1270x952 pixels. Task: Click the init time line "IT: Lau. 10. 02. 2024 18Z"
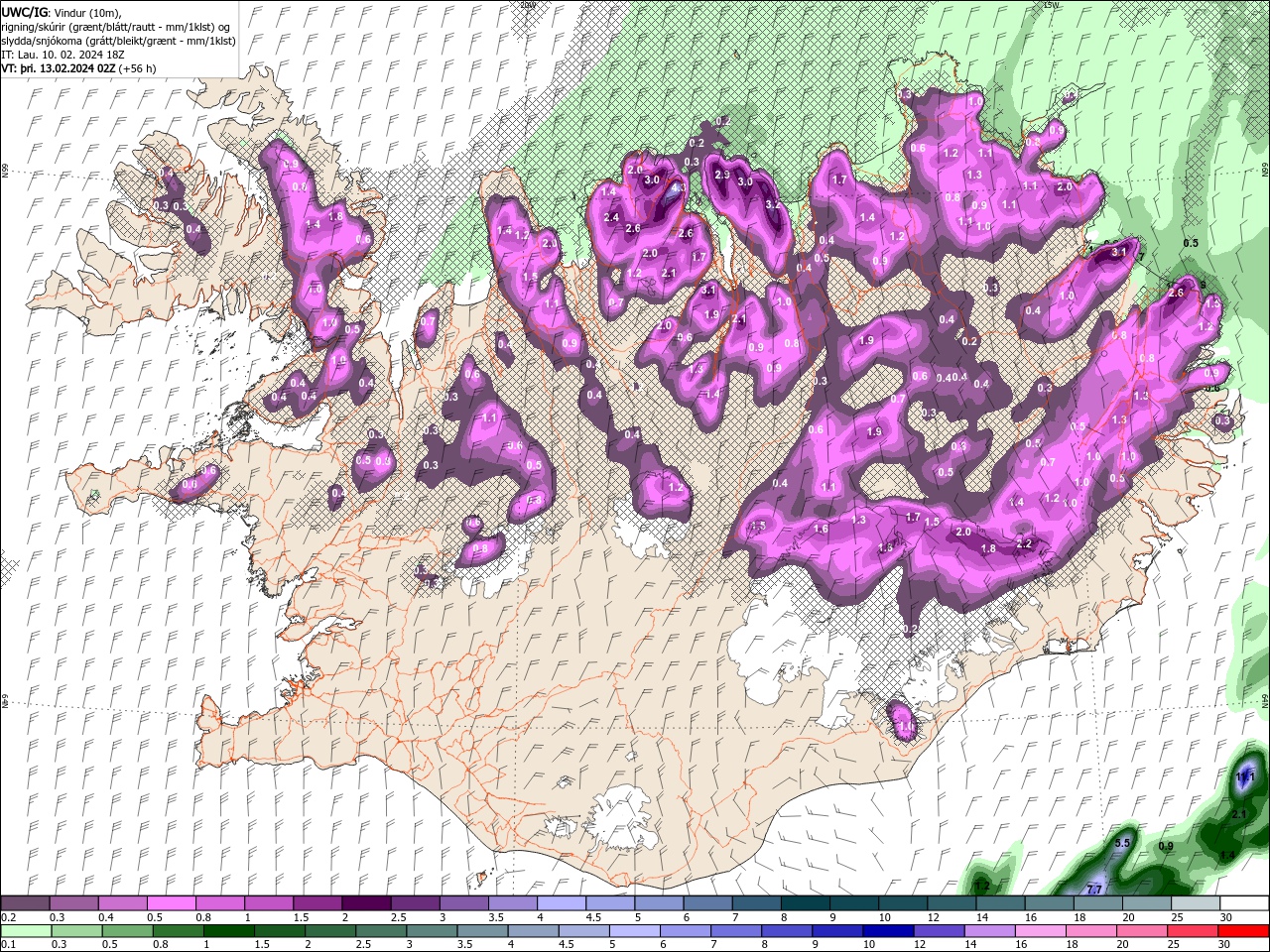(63, 55)
